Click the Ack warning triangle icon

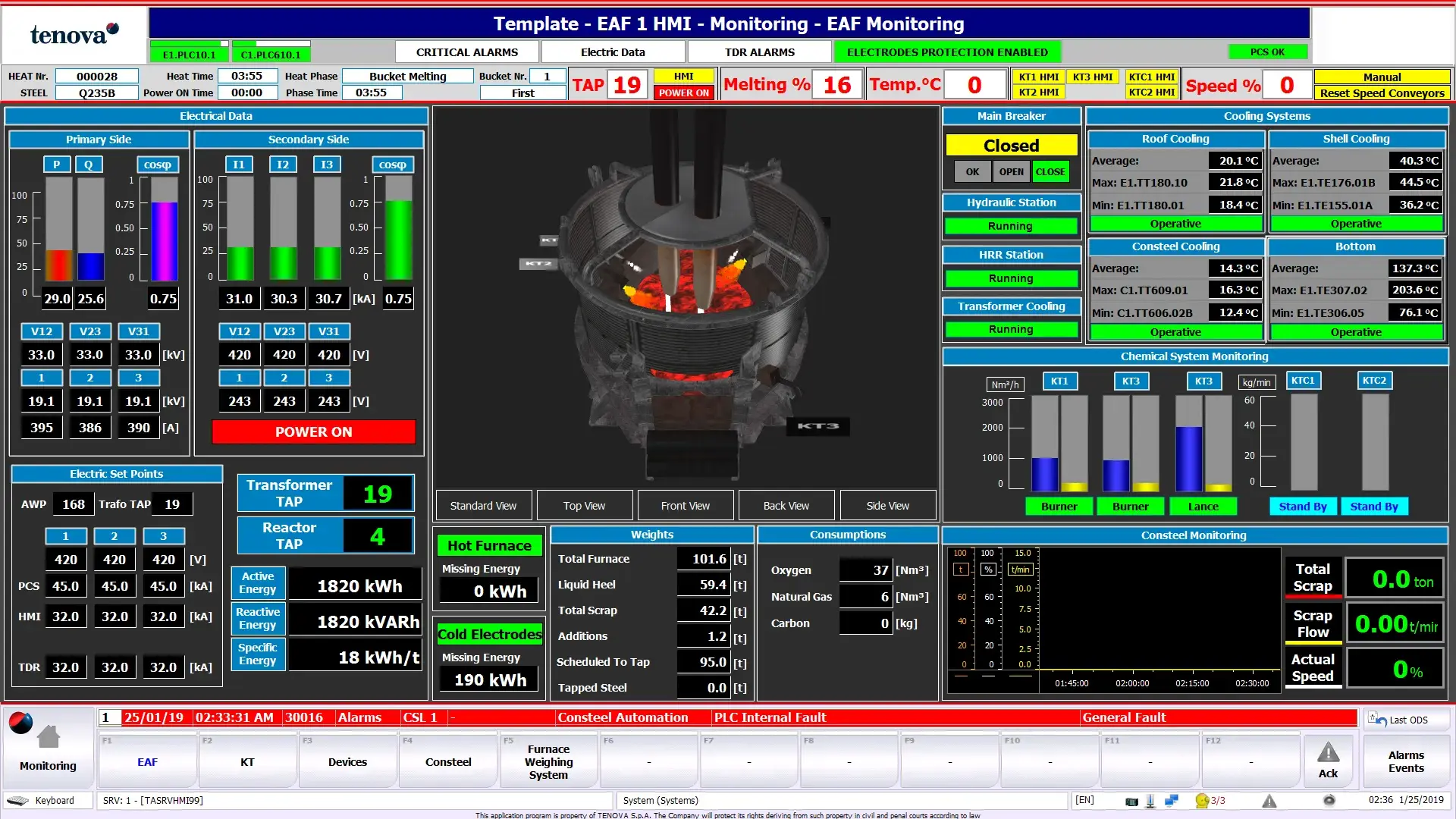1328,752
